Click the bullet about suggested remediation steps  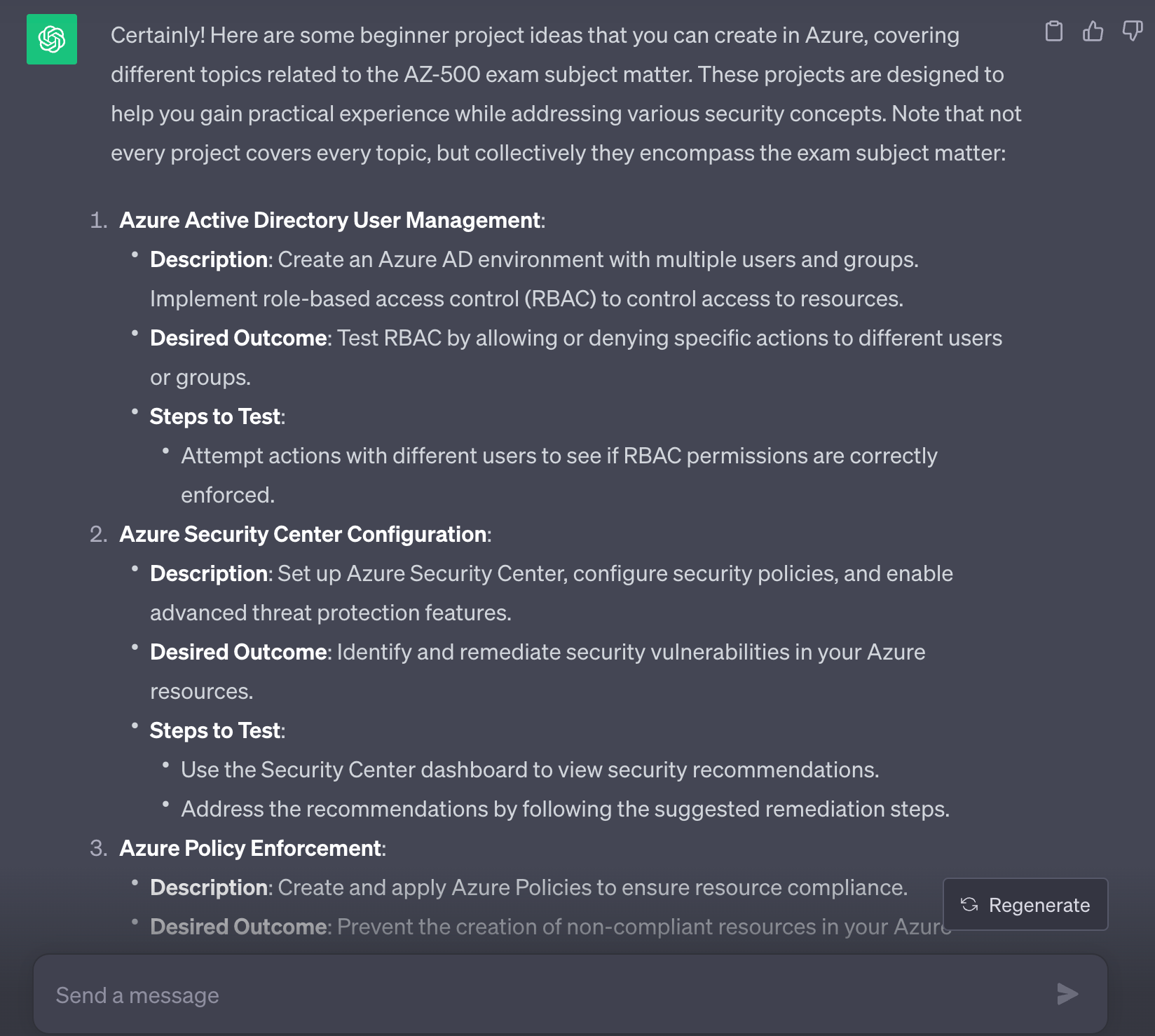click(x=564, y=809)
